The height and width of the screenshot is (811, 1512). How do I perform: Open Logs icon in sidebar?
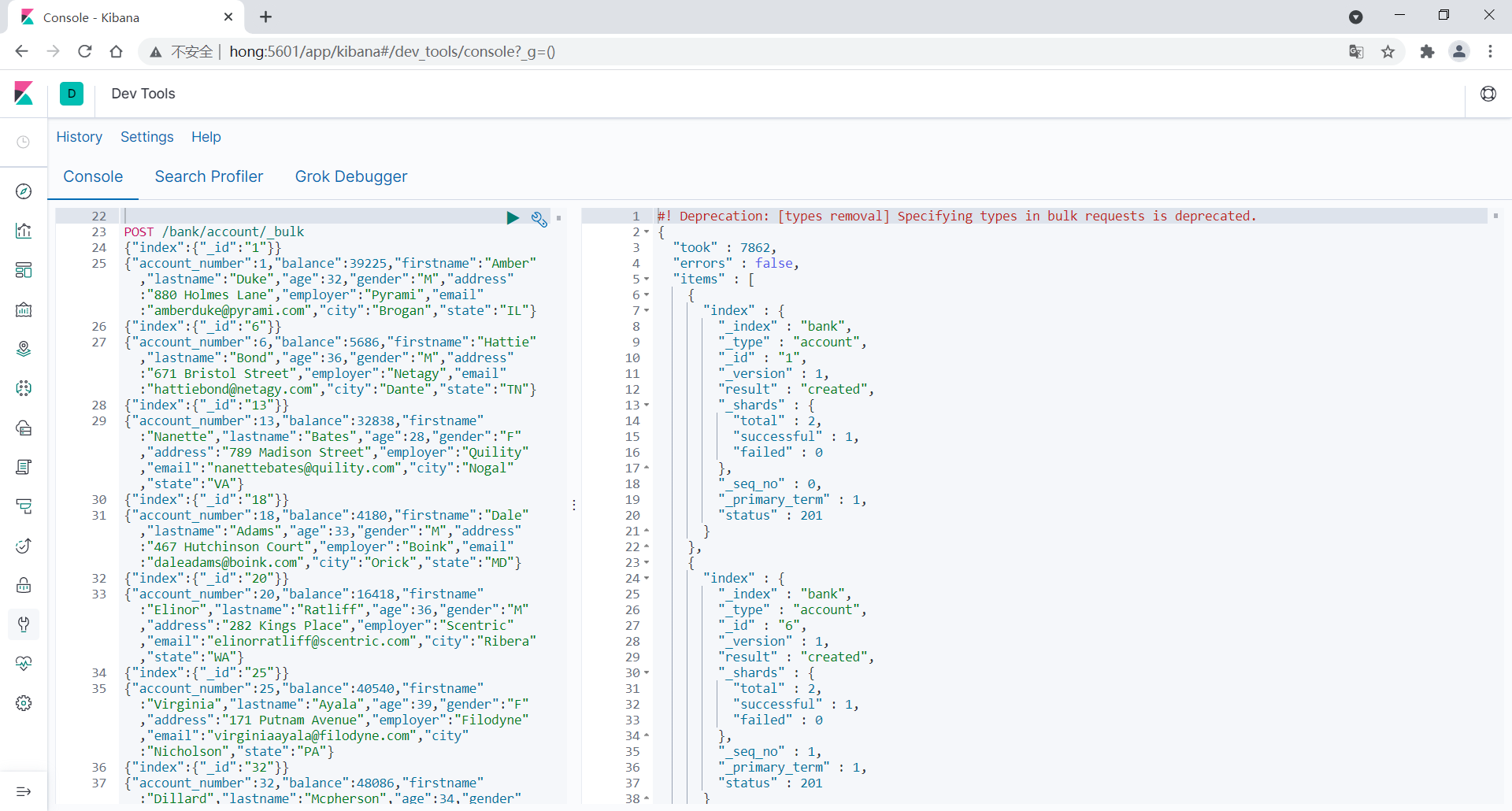click(24, 467)
